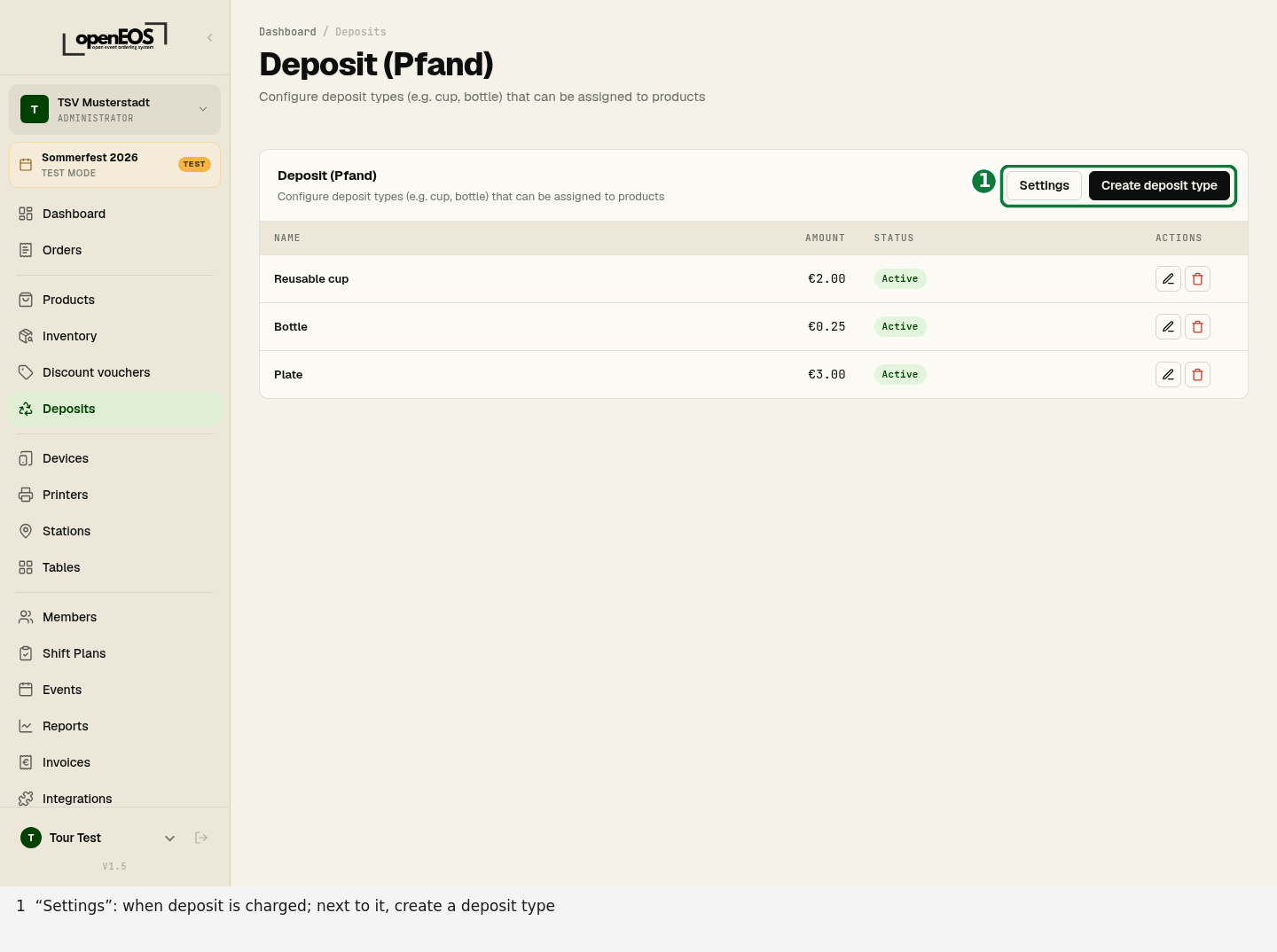The image size is (1277, 952).
Task: Edit the Reusable cup deposit
Action: click(1168, 279)
